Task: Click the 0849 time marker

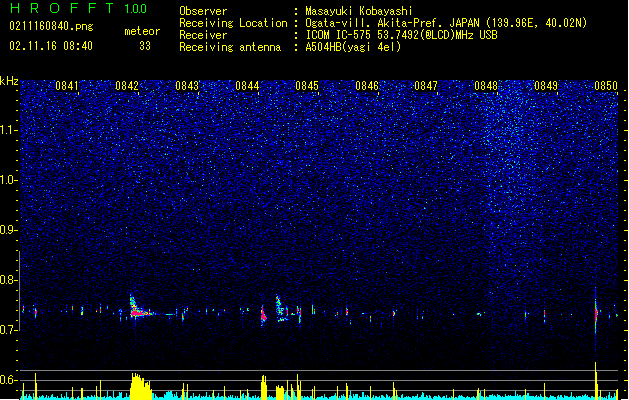Action: tap(546, 86)
